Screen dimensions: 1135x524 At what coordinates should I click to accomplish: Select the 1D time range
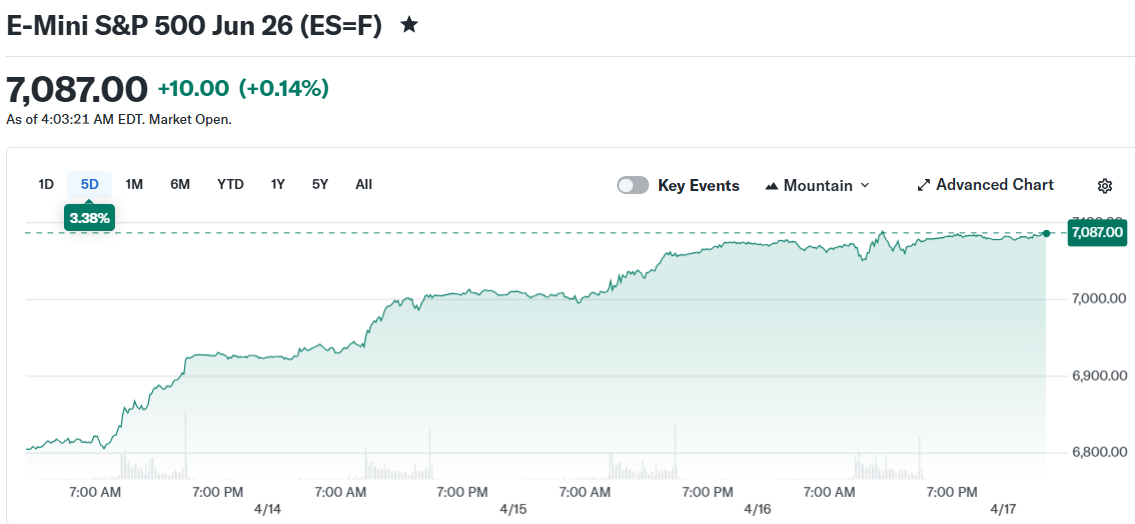[46, 185]
